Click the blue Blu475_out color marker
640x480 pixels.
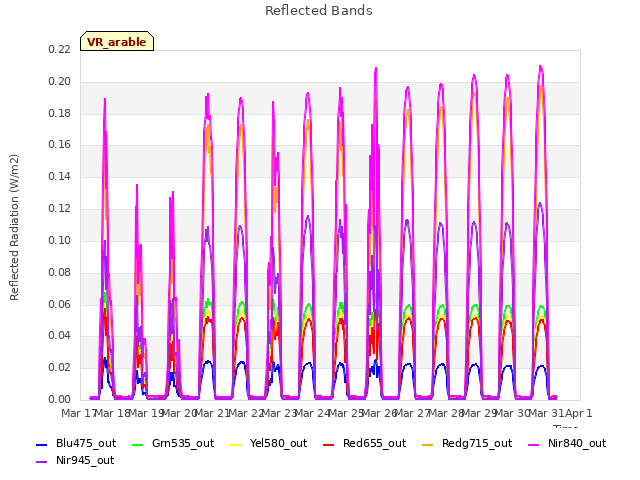(42, 444)
